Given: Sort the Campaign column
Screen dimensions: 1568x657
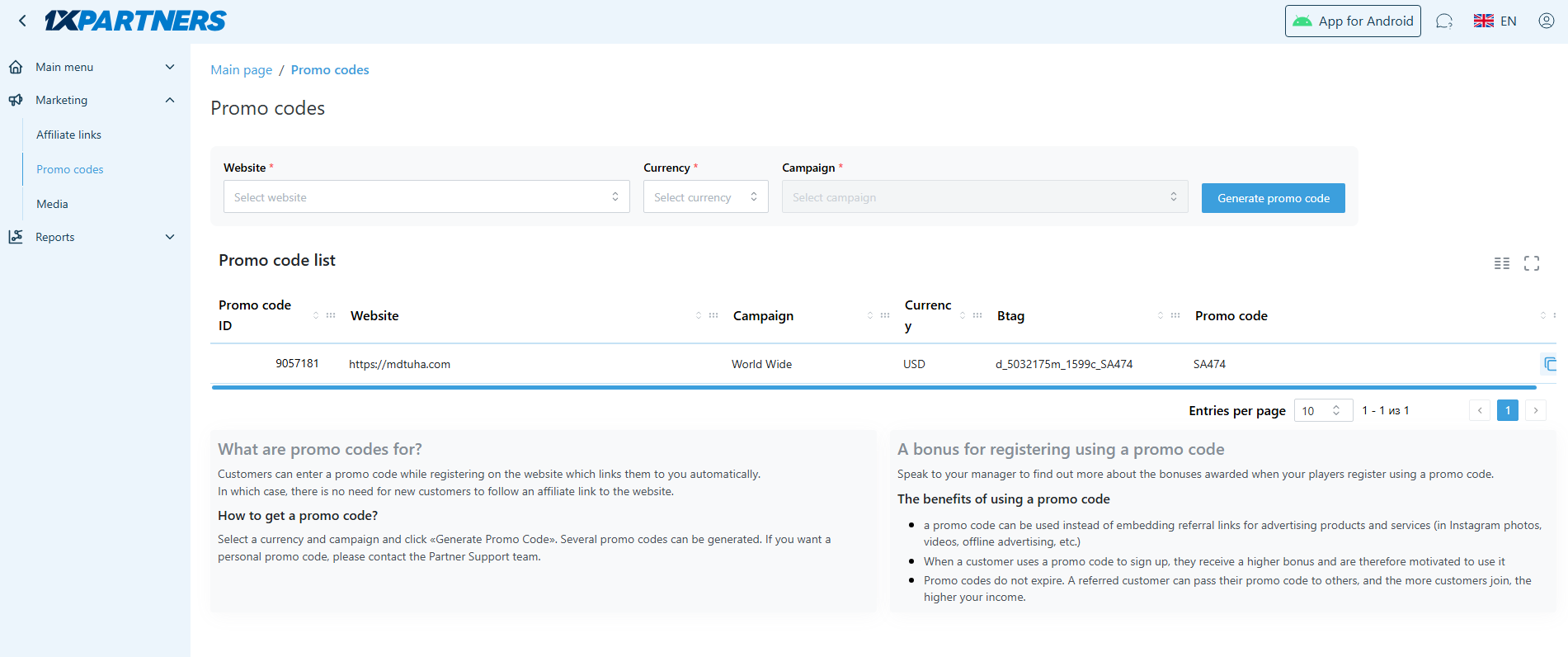Looking at the screenshot, I should [870, 315].
